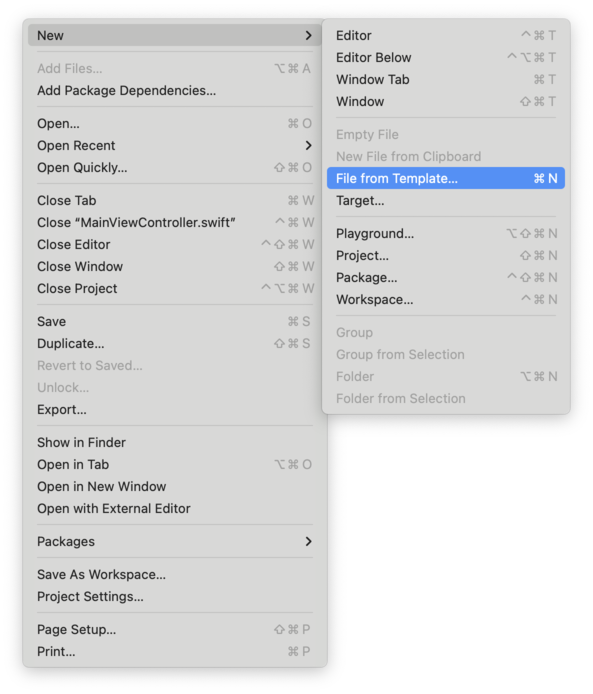Select Duplicate… menu item

click(x=175, y=343)
